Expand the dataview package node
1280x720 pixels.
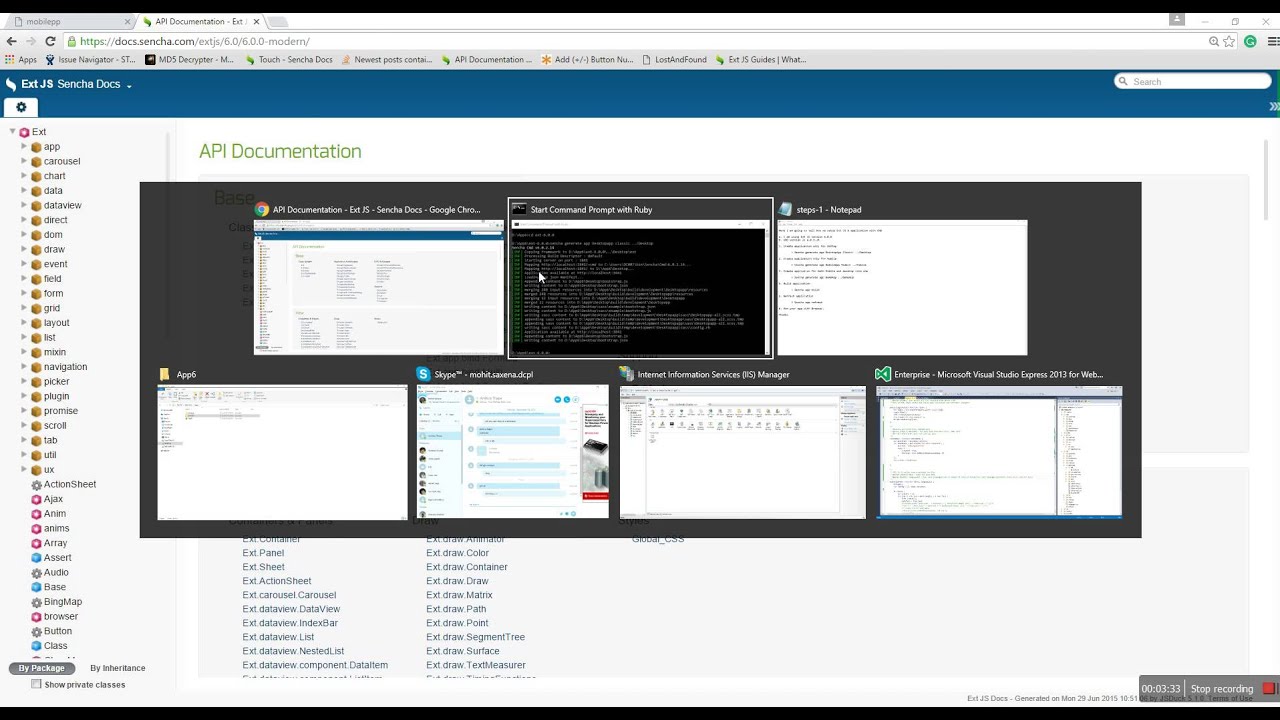[x=24, y=205]
